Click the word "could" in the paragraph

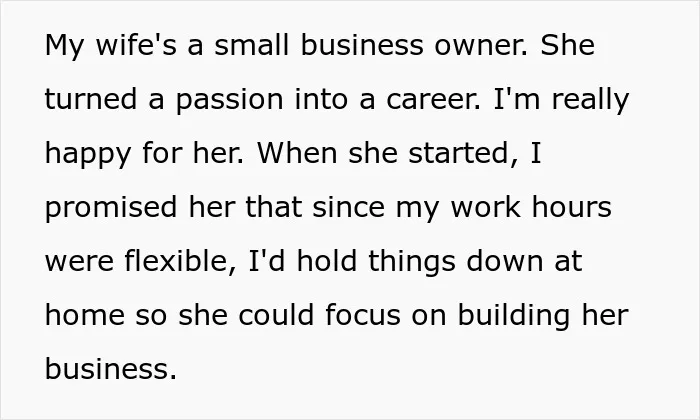tap(276, 315)
